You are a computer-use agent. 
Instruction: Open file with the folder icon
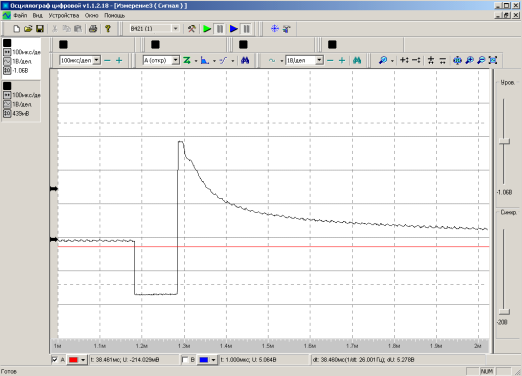28,29
